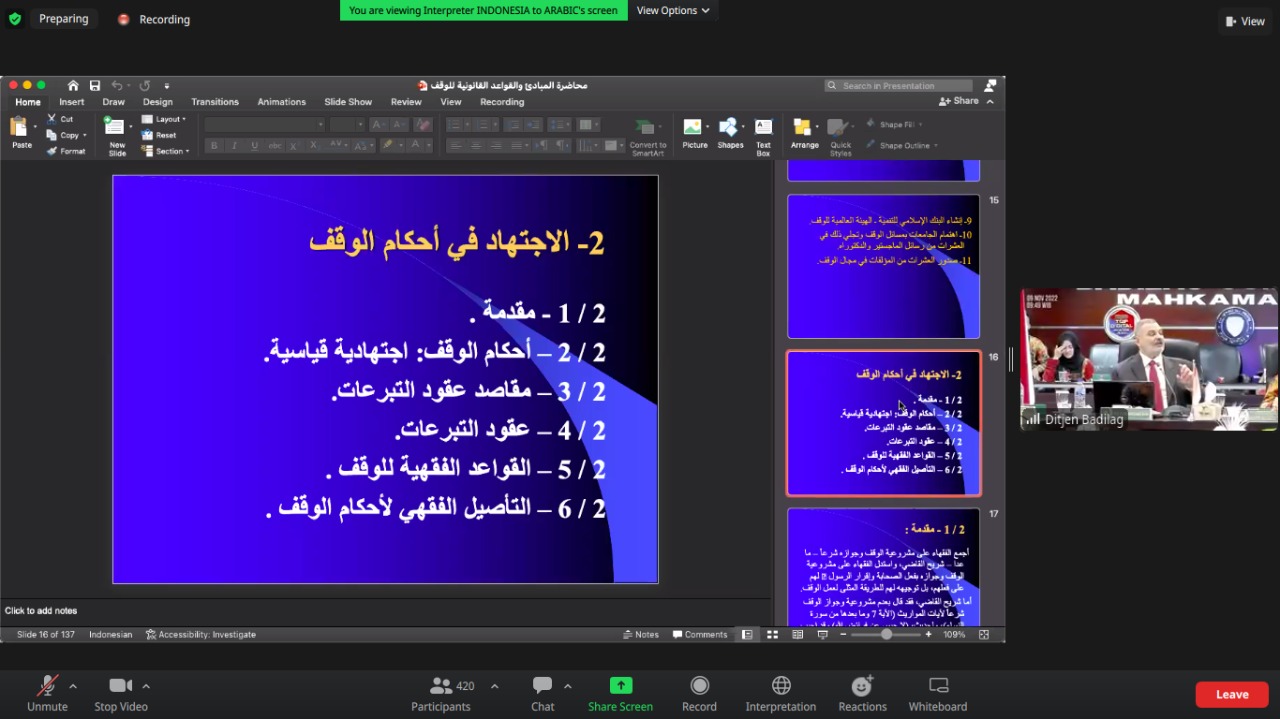Click the Redo arrow icon
The height and width of the screenshot is (719, 1280).
coord(145,86)
